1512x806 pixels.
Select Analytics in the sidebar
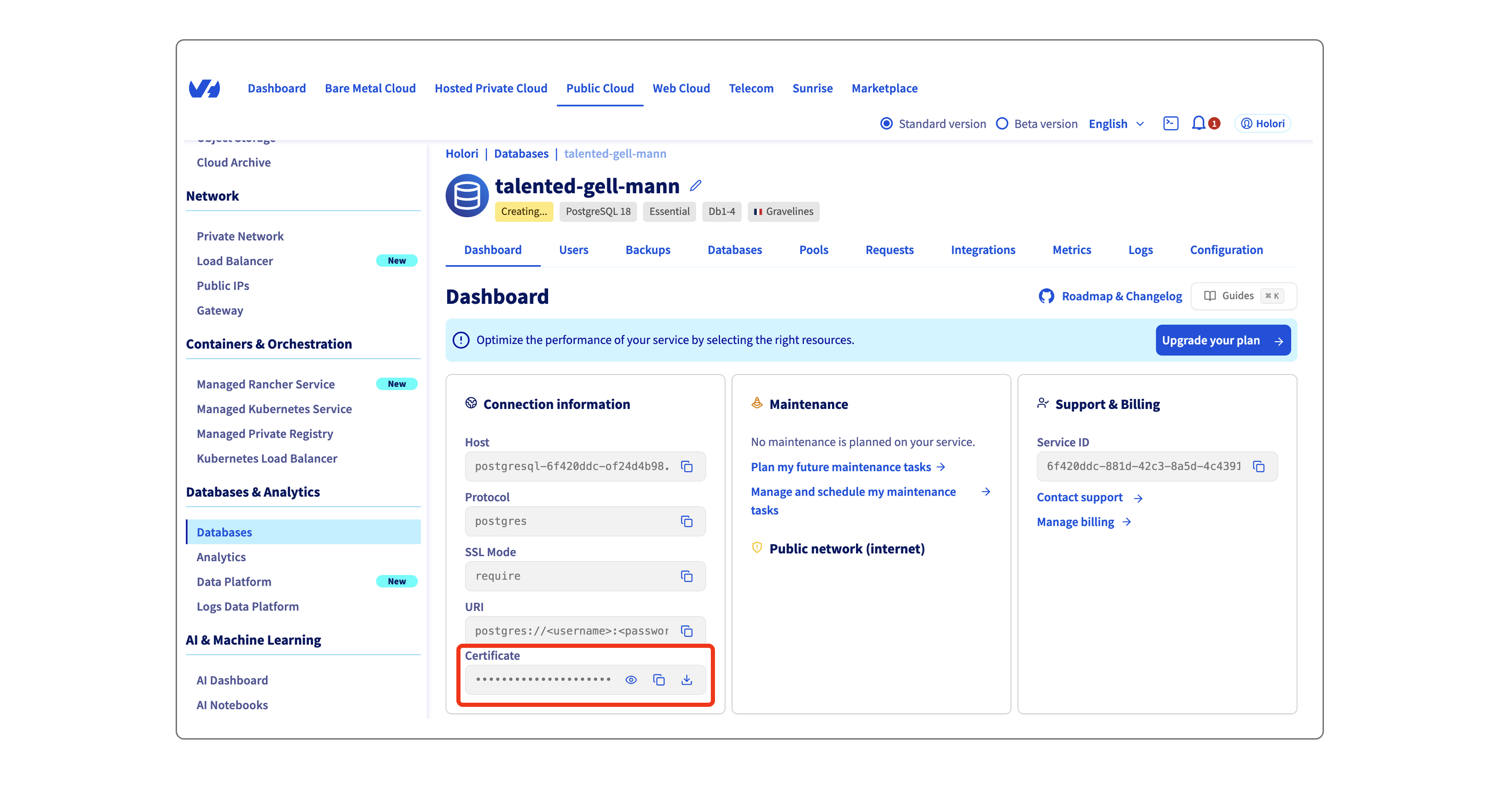(221, 557)
